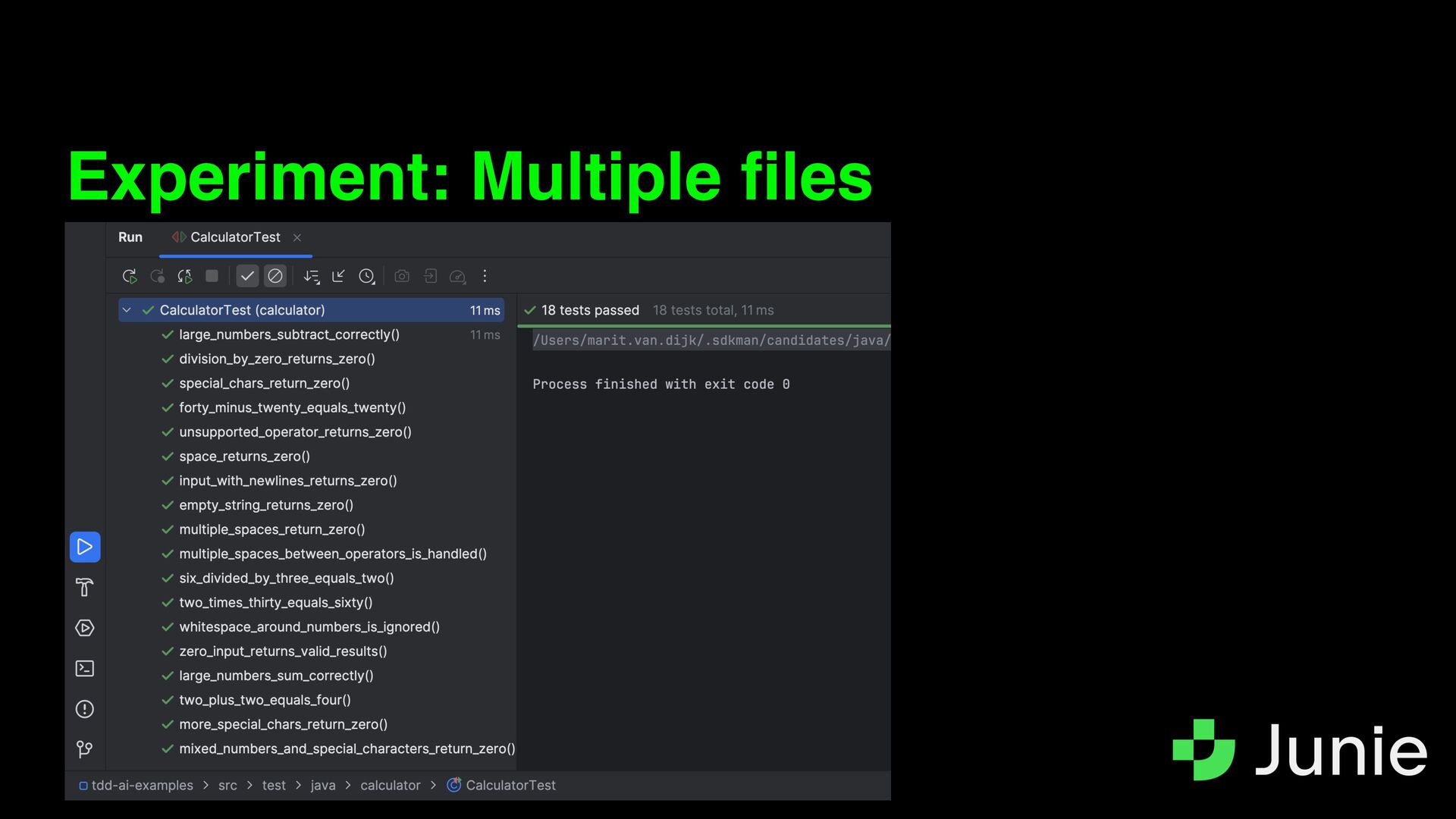
Task: Open the Run tool window icon
Action: [x=85, y=547]
